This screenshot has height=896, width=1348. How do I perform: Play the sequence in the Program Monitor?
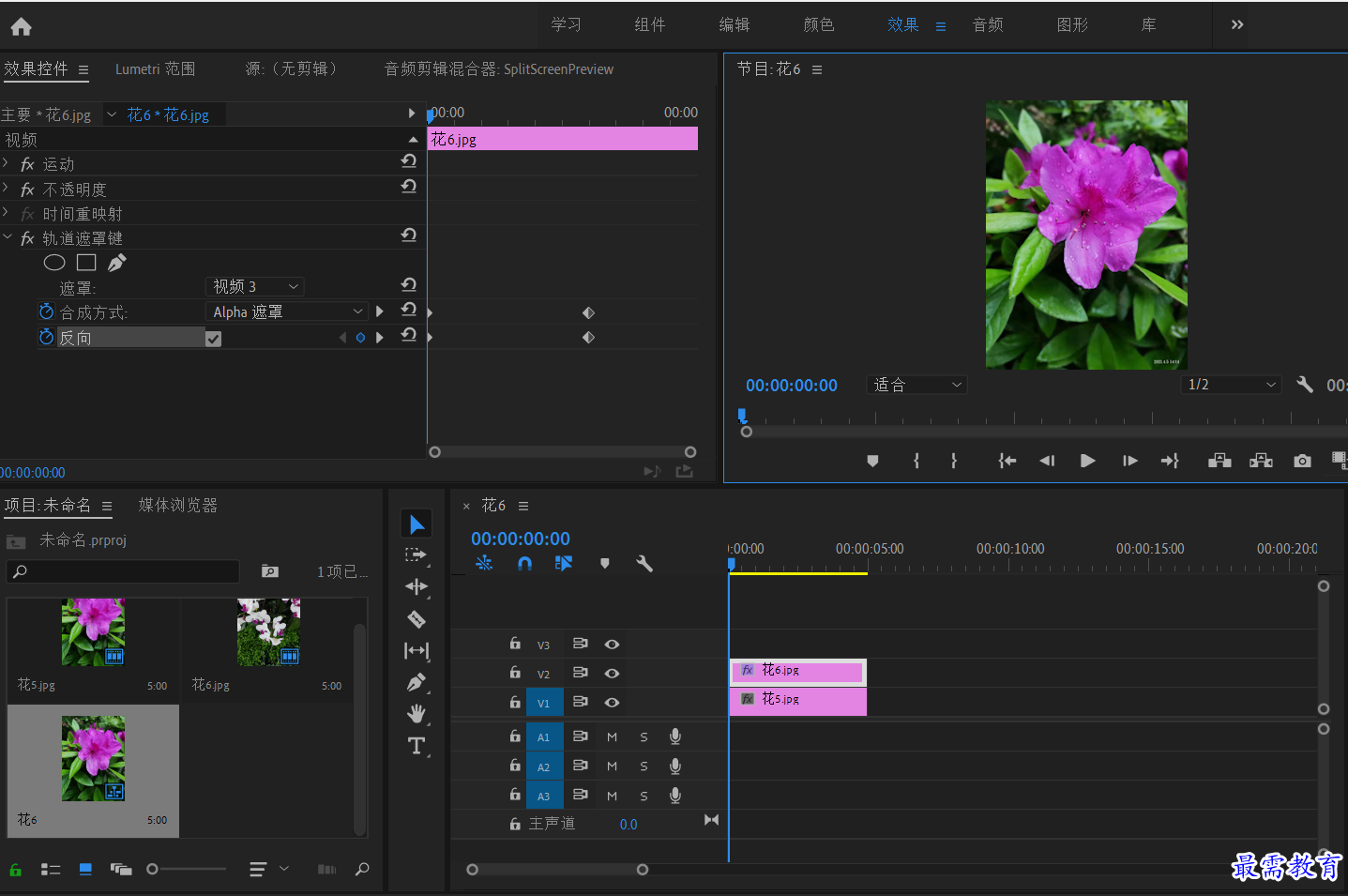click(1088, 461)
